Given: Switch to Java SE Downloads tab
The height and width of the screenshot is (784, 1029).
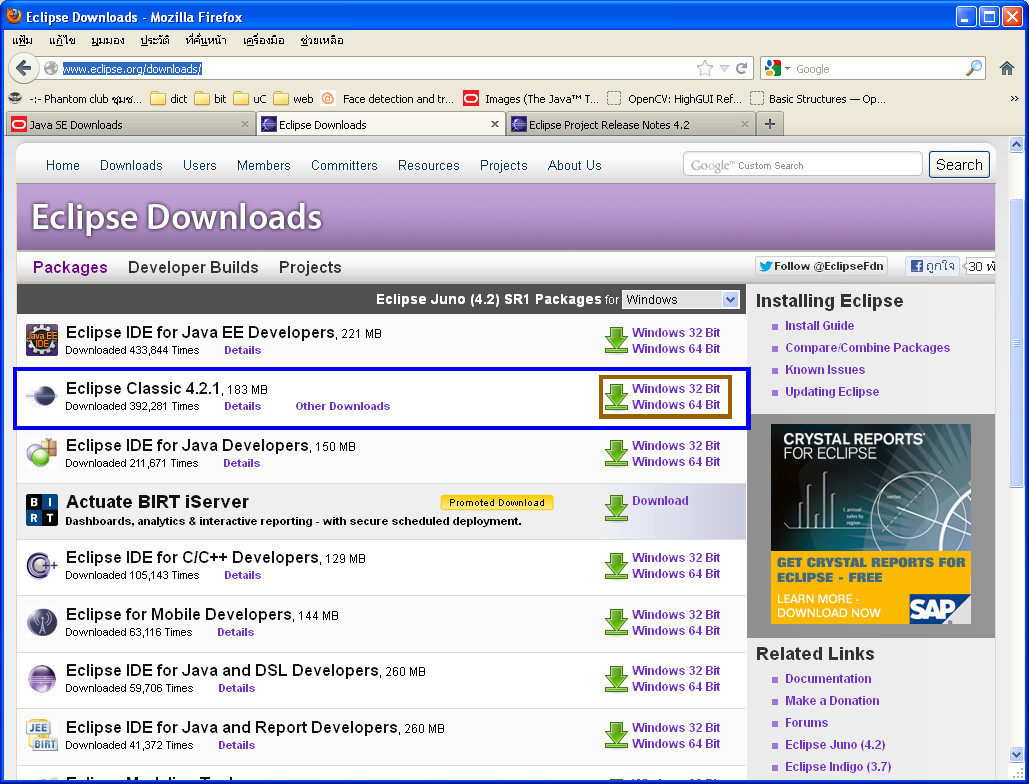Looking at the screenshot, I should (x=131, y=124).
